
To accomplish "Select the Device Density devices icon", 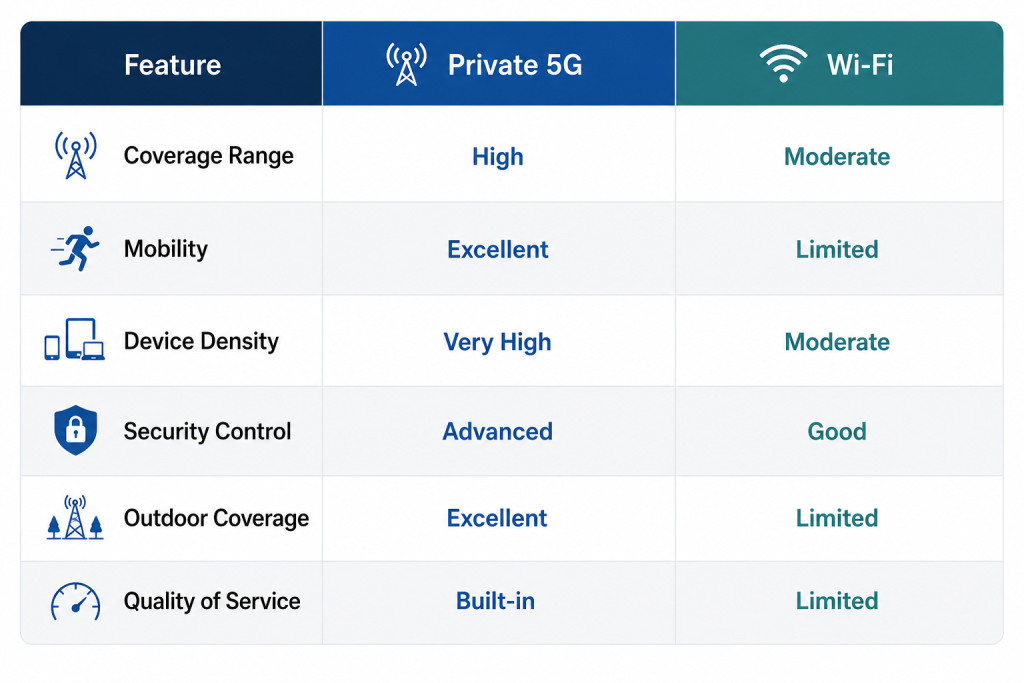I will click(x=74, y=340).
